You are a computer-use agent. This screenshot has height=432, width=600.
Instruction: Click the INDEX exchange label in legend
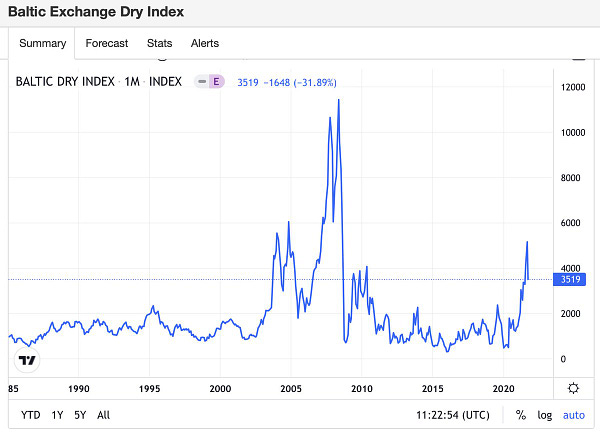point(165,82)
